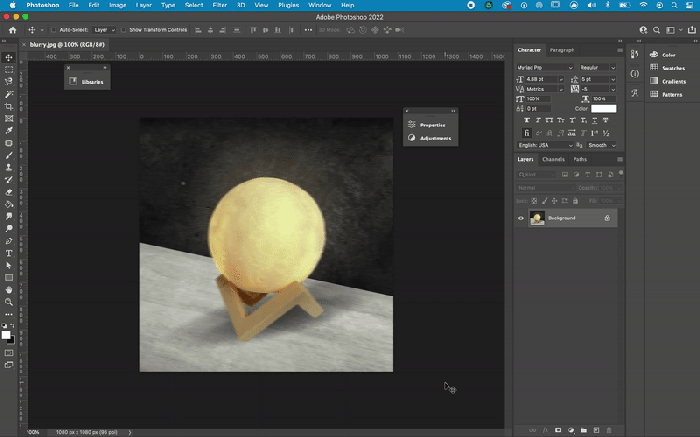Toggle standard ligatures fi button
700x437 pixels.
(x=527, y=133)
